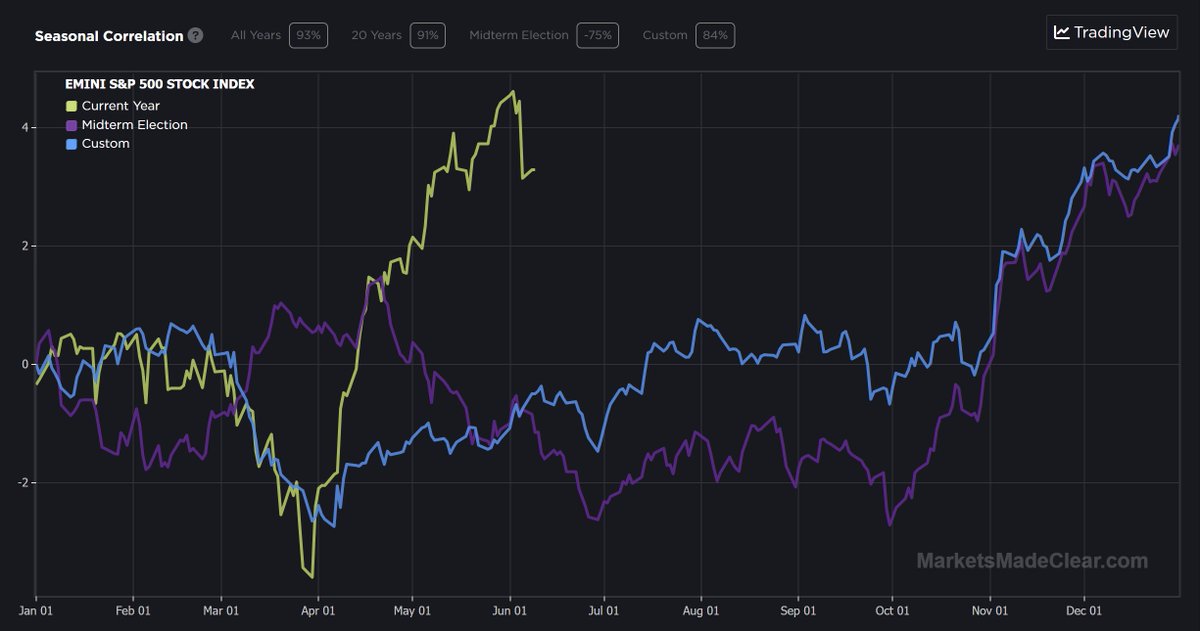Click the Custom blue legend swatch
The height and width of the screenshot is (631, 1200).
(x=71, y=144)
